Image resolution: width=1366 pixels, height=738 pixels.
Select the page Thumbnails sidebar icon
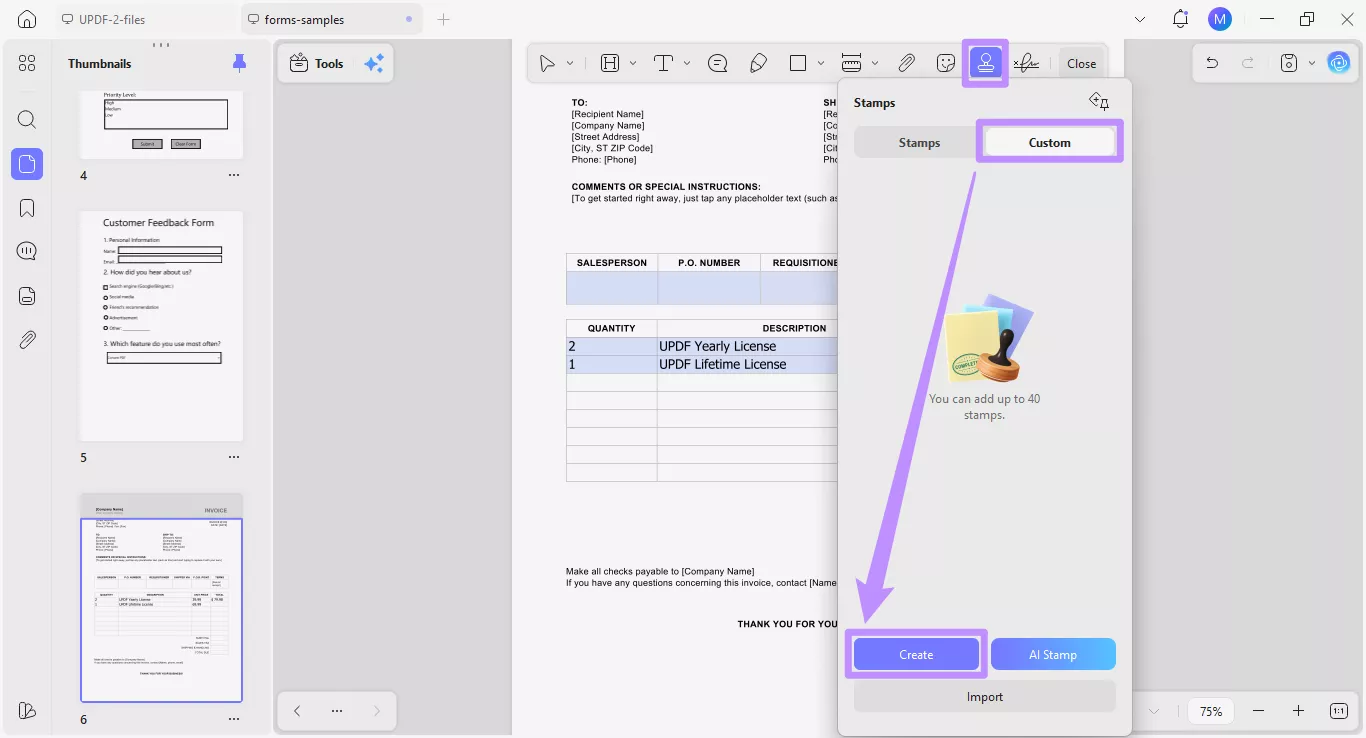click(27, 164)
